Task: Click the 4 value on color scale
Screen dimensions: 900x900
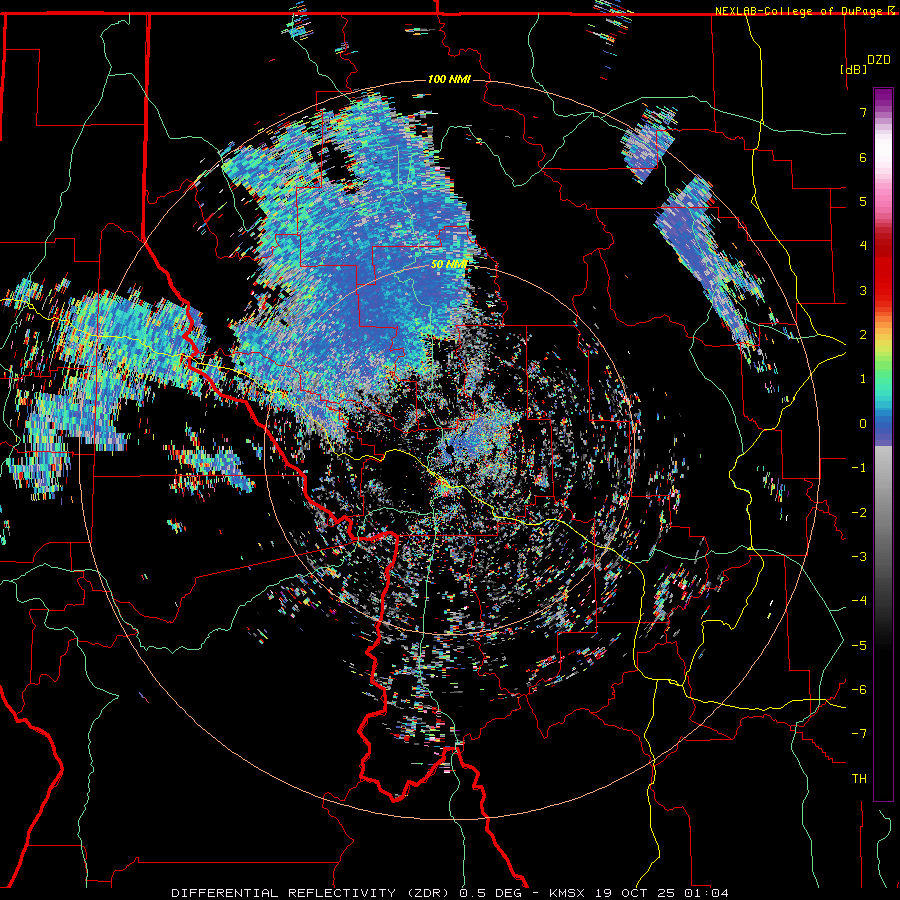Action: tap(863, 246)
